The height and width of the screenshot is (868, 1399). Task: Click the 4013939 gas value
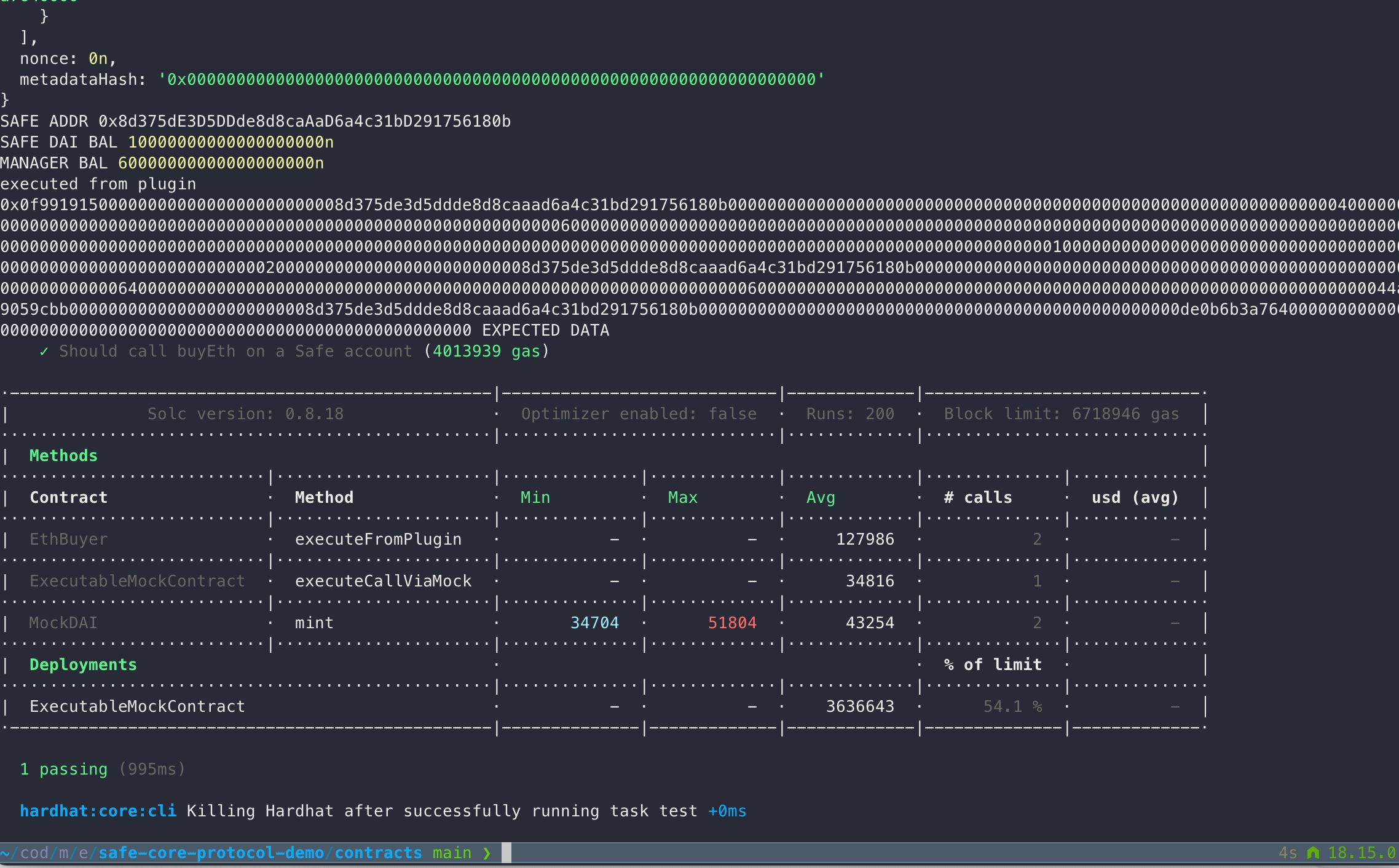coord(486,351)
